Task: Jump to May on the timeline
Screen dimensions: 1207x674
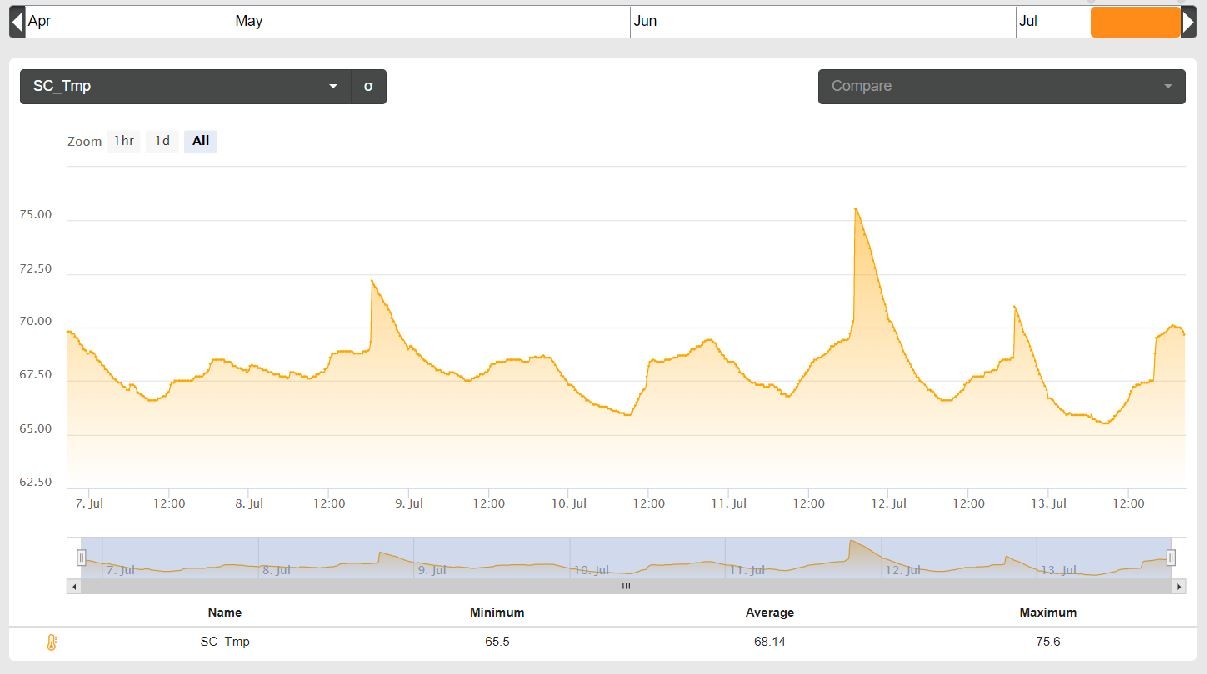Action: coord(249,21)
